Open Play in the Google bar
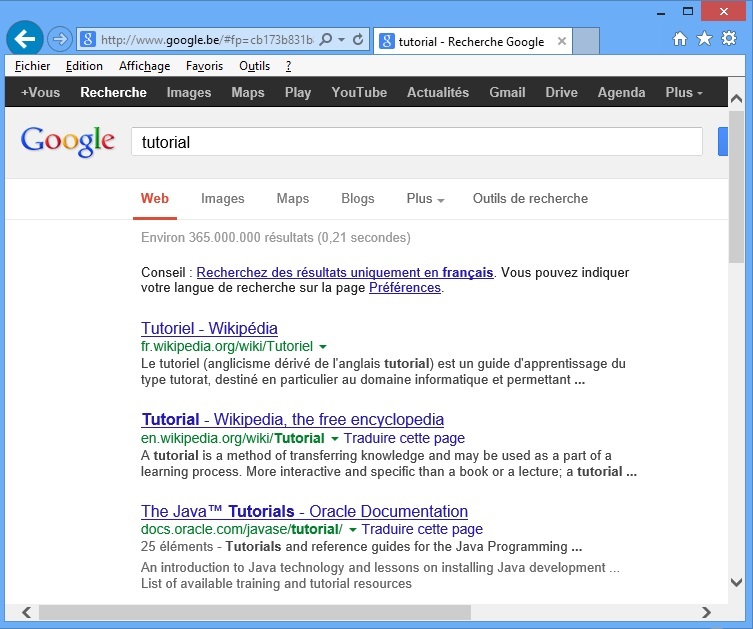753x629 pixels. pyautogui.click(x=298, y=92)
